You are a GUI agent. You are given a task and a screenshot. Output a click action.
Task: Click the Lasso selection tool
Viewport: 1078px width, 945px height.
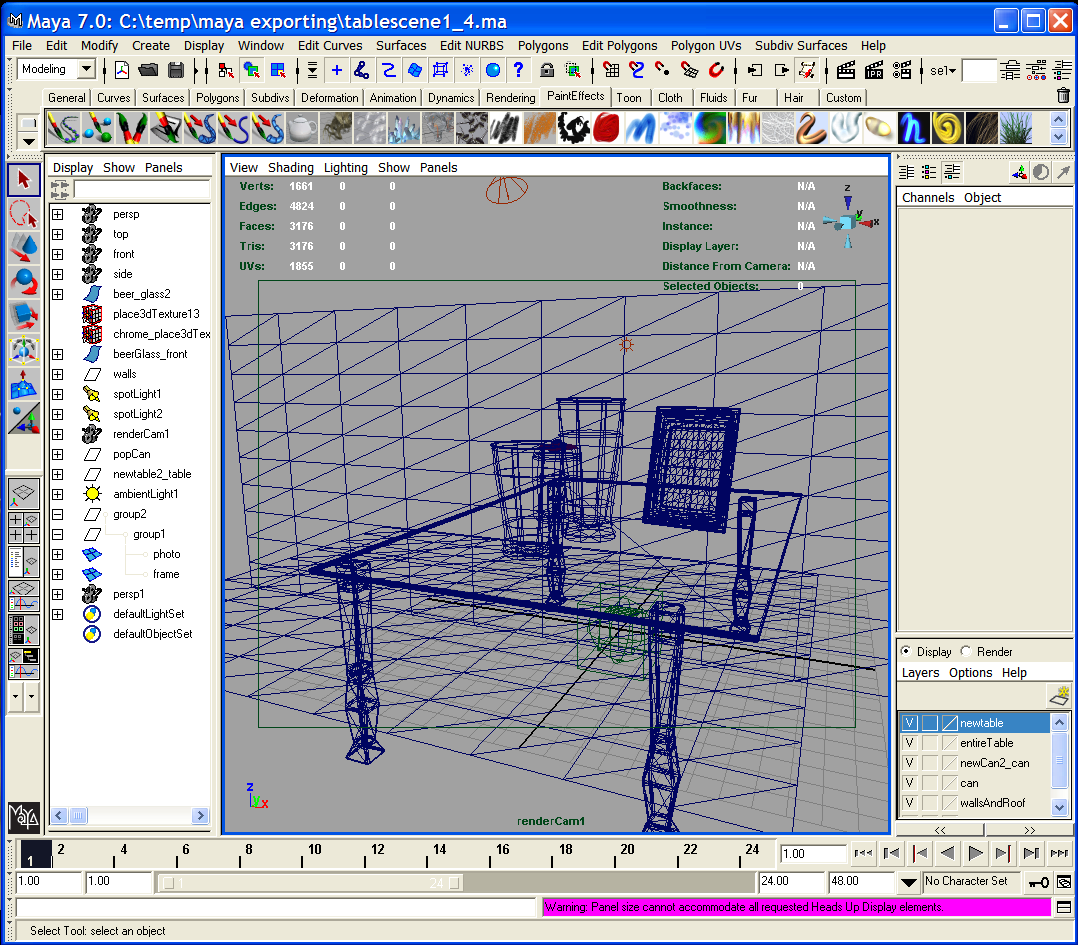click(24, 214)
